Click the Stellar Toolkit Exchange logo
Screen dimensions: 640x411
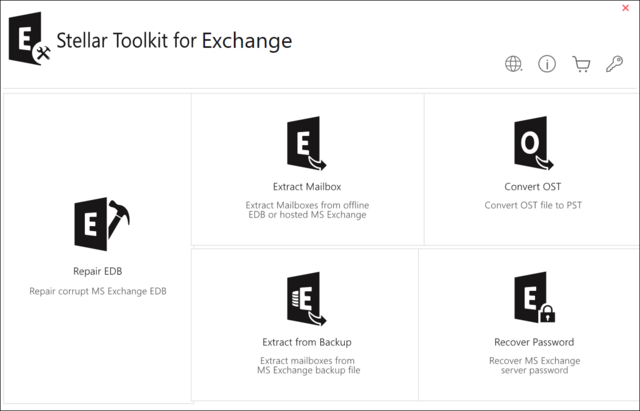tap(30, 39)
